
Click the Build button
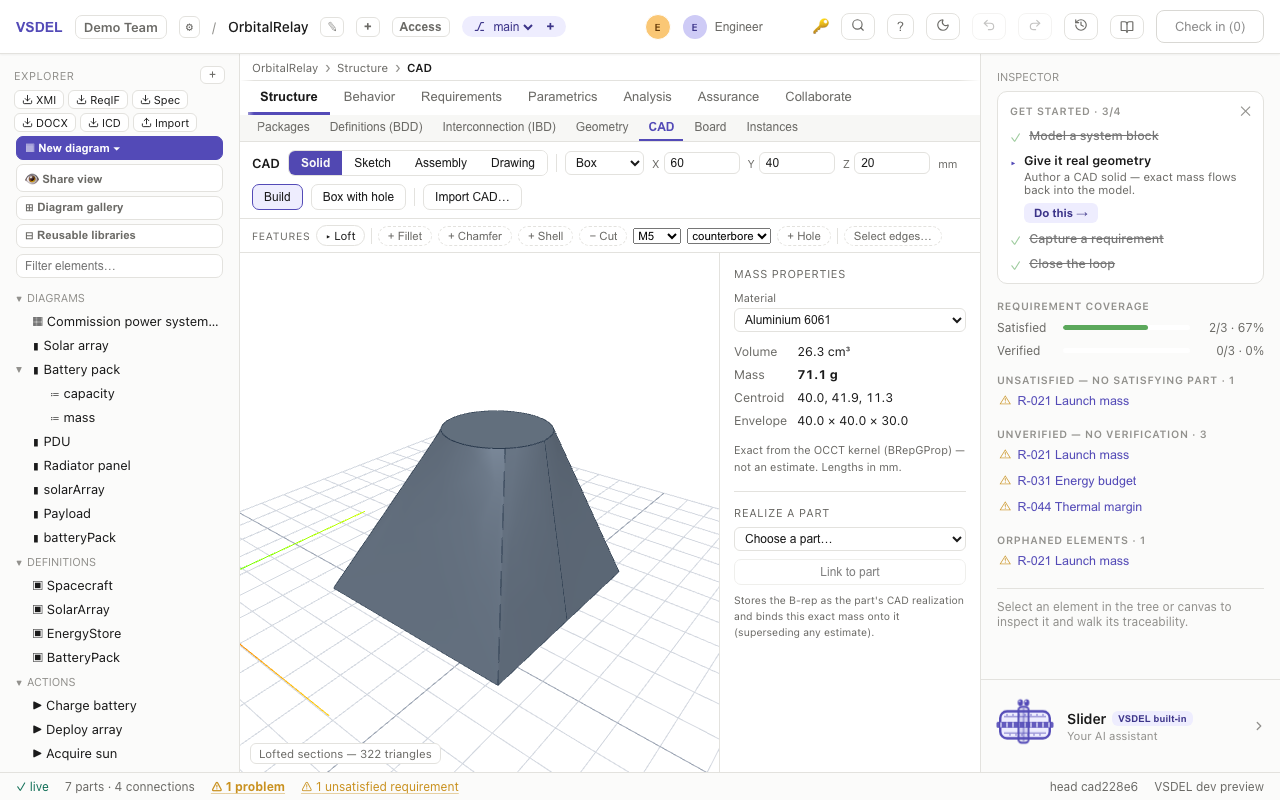(x=277, y=197)
